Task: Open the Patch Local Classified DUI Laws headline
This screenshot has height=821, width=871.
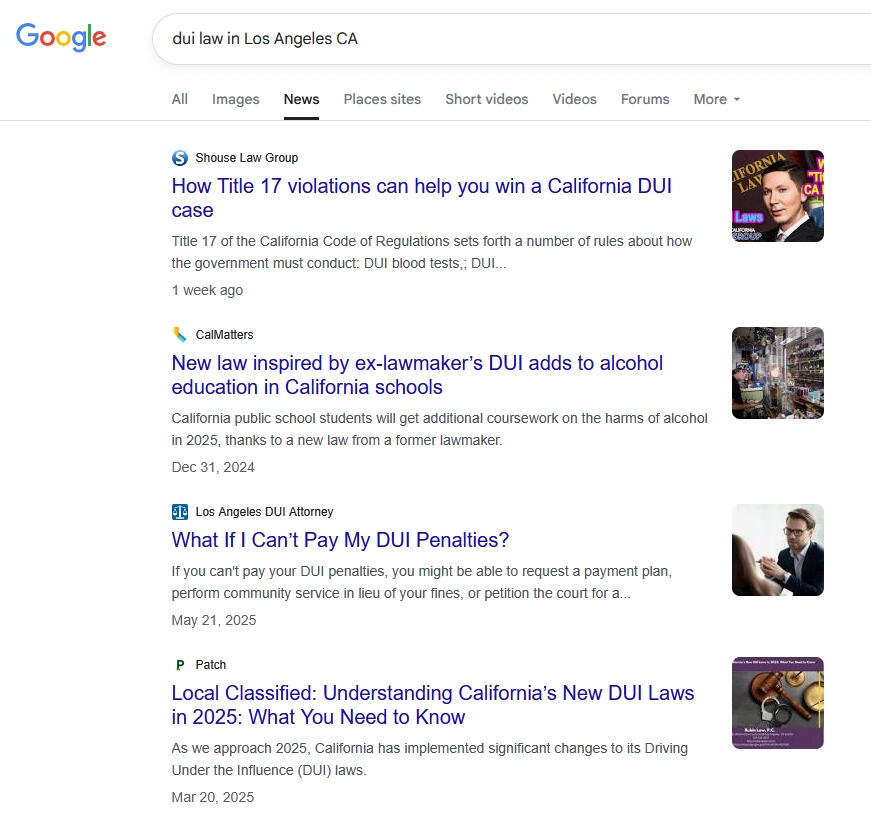Action: click(433, 705)
